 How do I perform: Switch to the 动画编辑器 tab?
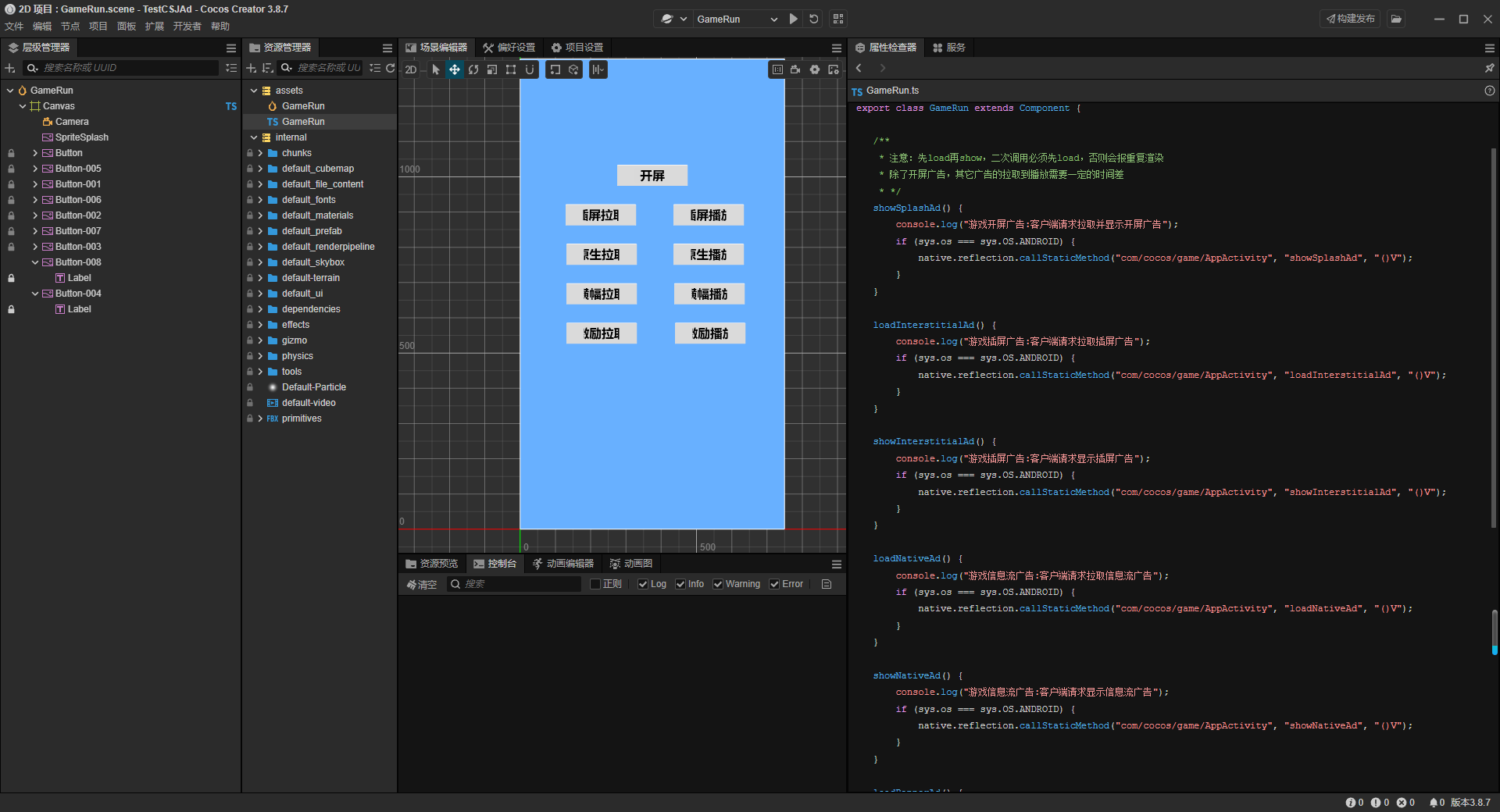[562, 564]
